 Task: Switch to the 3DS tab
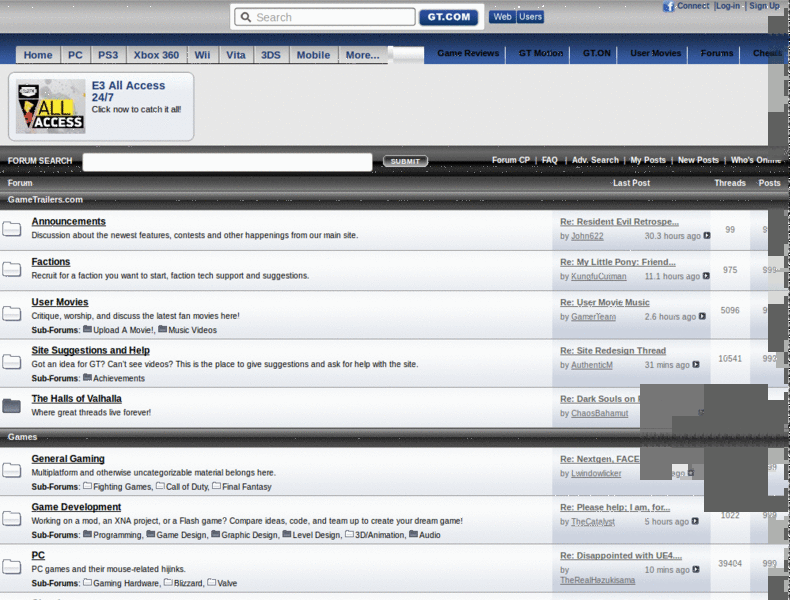click(x=271, y=55)
